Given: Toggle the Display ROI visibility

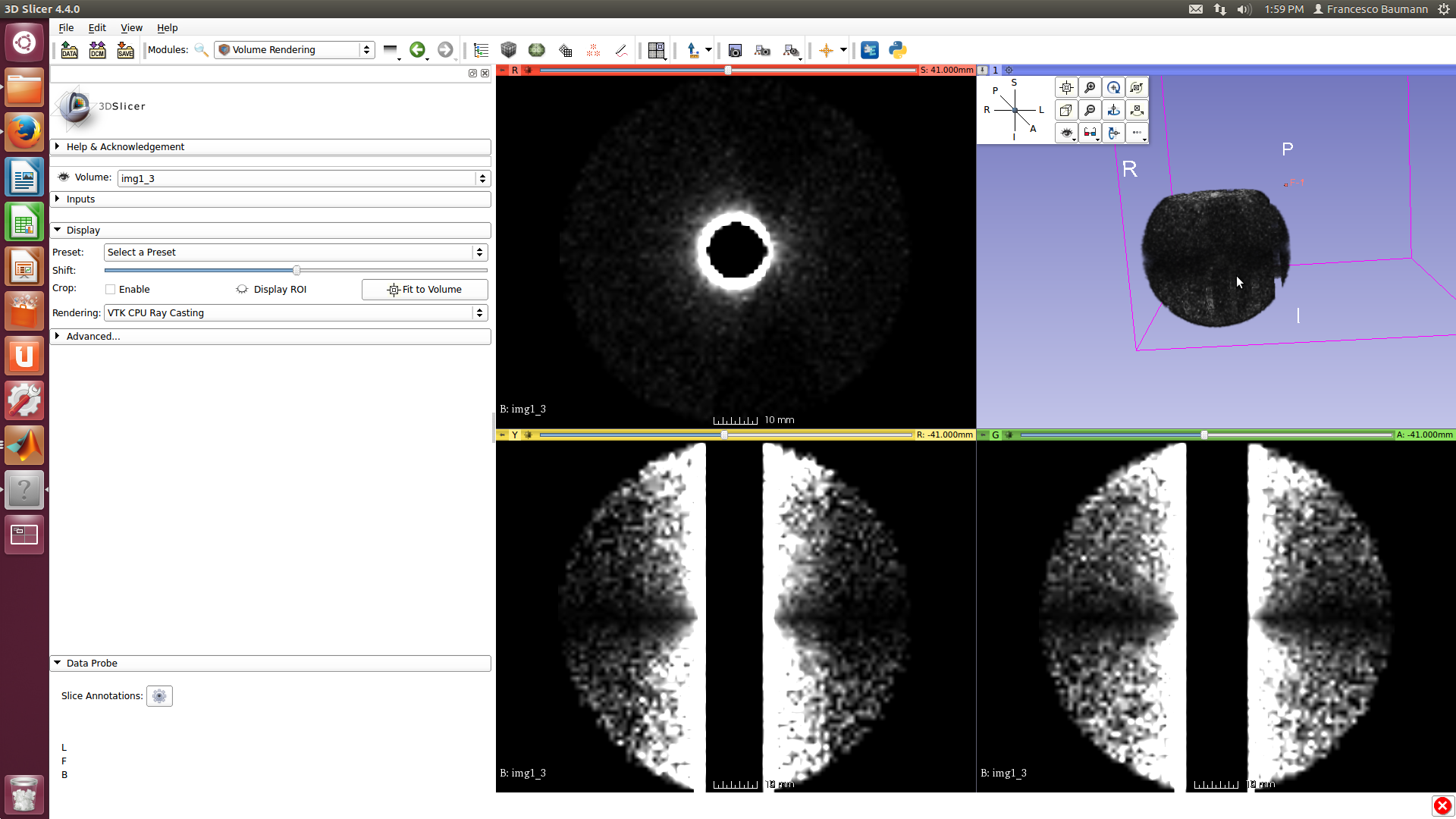Looking at the screenshot, I should (242, 290).
